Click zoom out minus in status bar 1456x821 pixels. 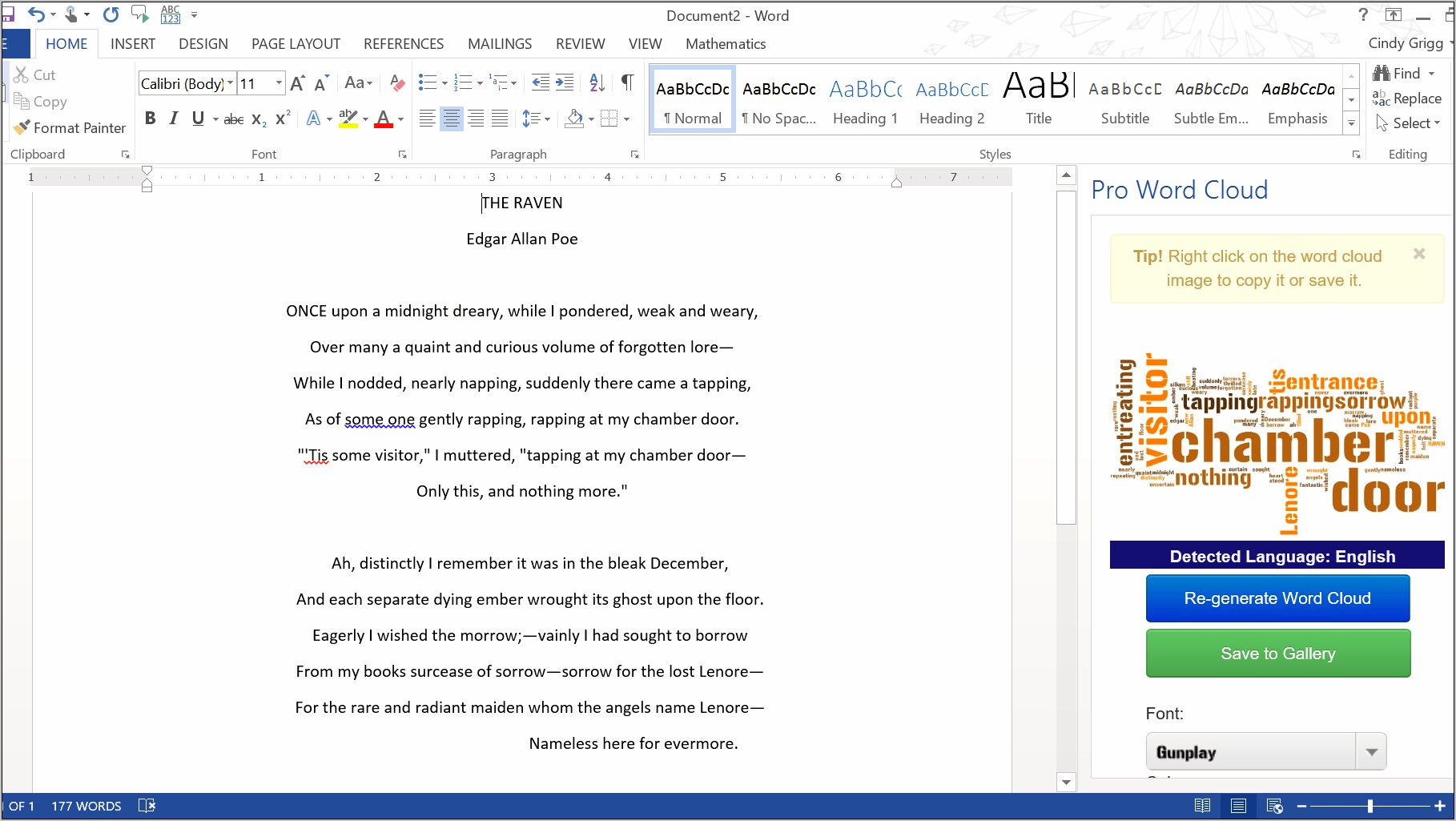click(x=1301, y=806)
